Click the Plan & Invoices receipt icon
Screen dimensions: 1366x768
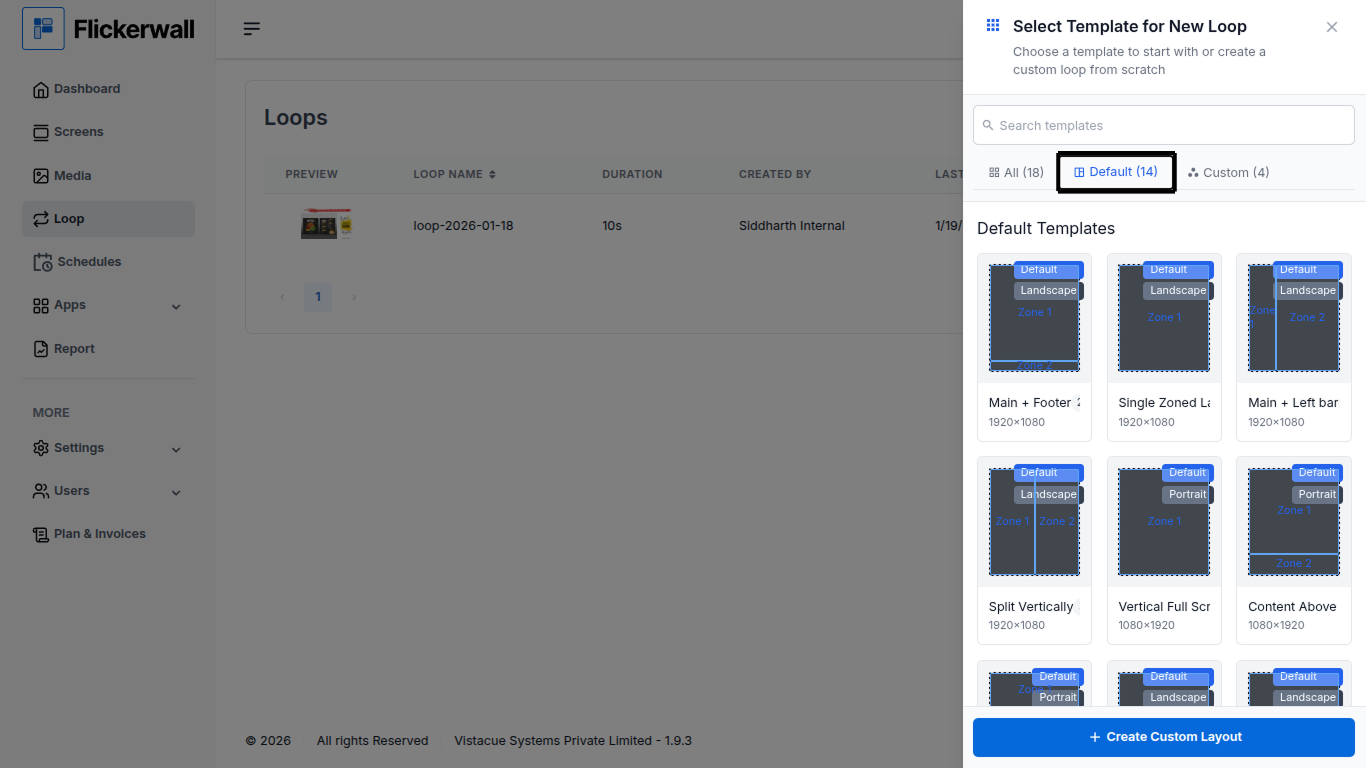[41, 535]
